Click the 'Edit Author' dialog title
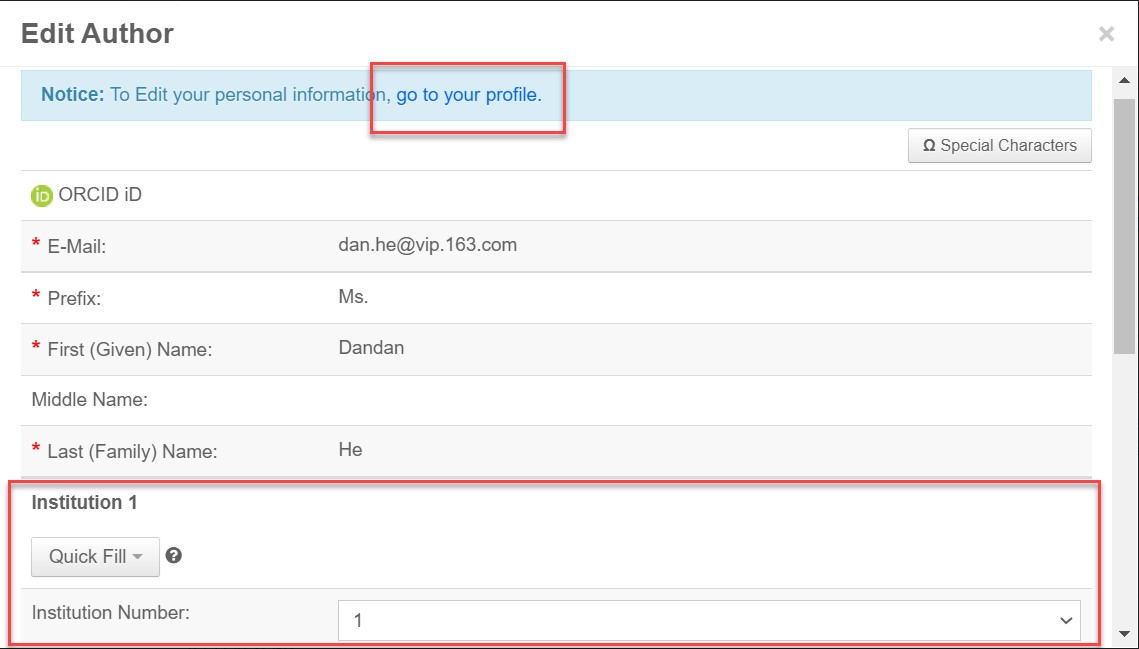Viewport: 1139px width, 649px height. click(97, 33)
